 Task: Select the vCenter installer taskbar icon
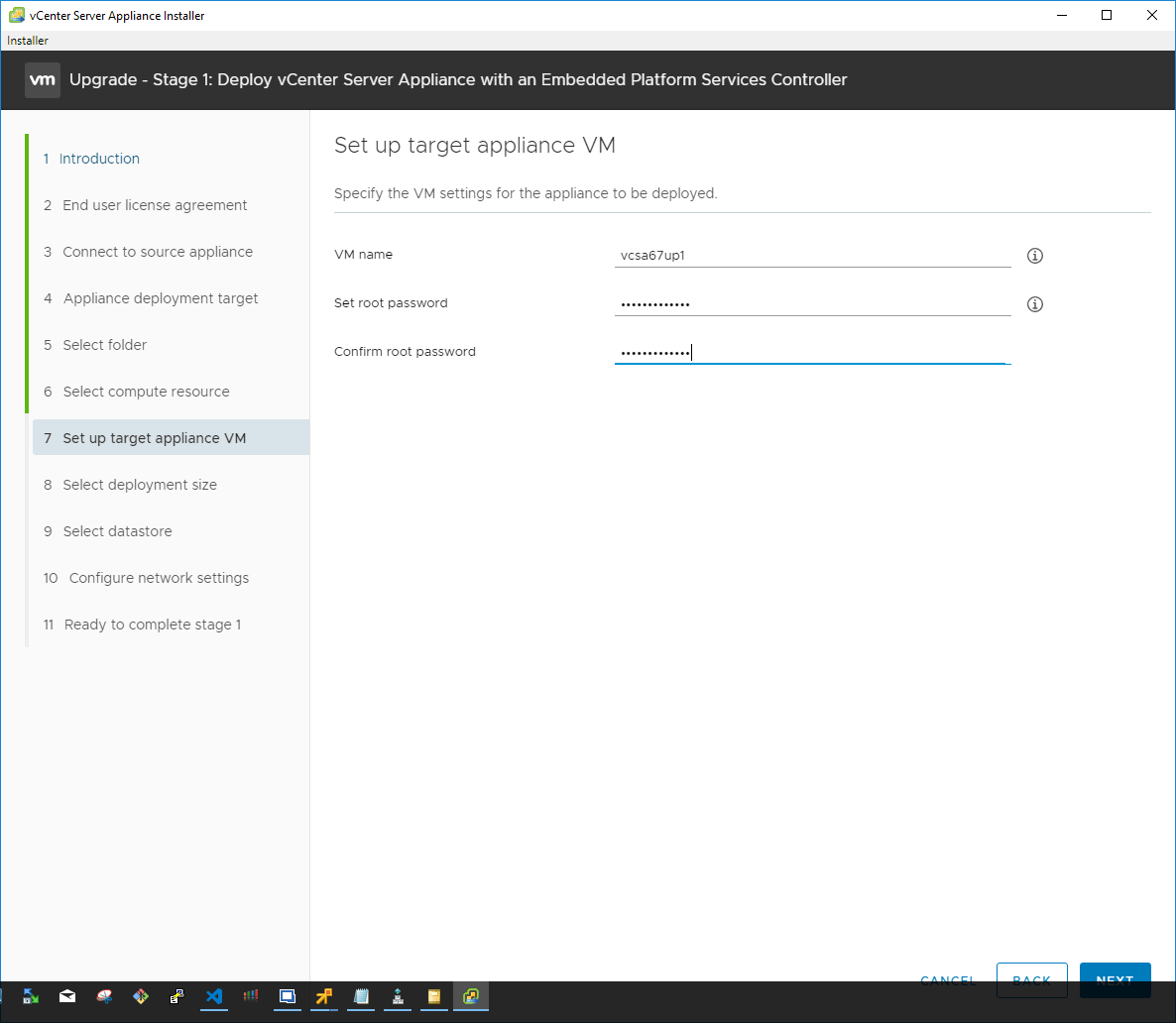click(471, 996)
